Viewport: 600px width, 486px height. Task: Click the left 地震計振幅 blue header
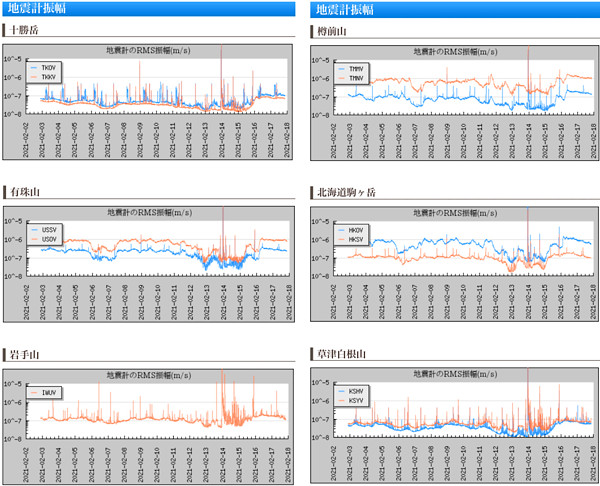(x=150, y=9)
